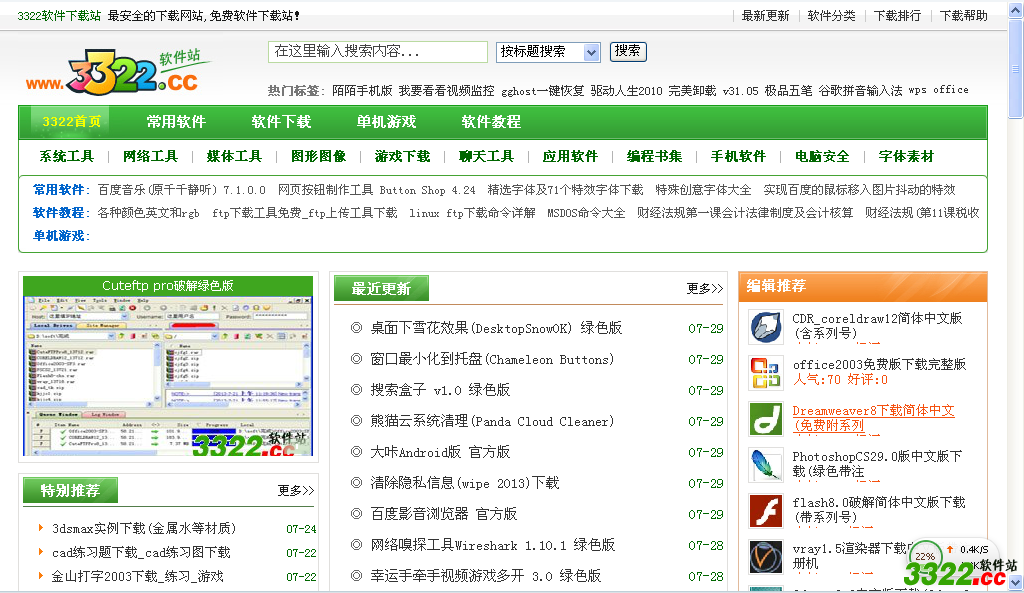Open 金山打字2003下载_练习_游戏
Screen dimensions: 1024x593
coord(137,577)
